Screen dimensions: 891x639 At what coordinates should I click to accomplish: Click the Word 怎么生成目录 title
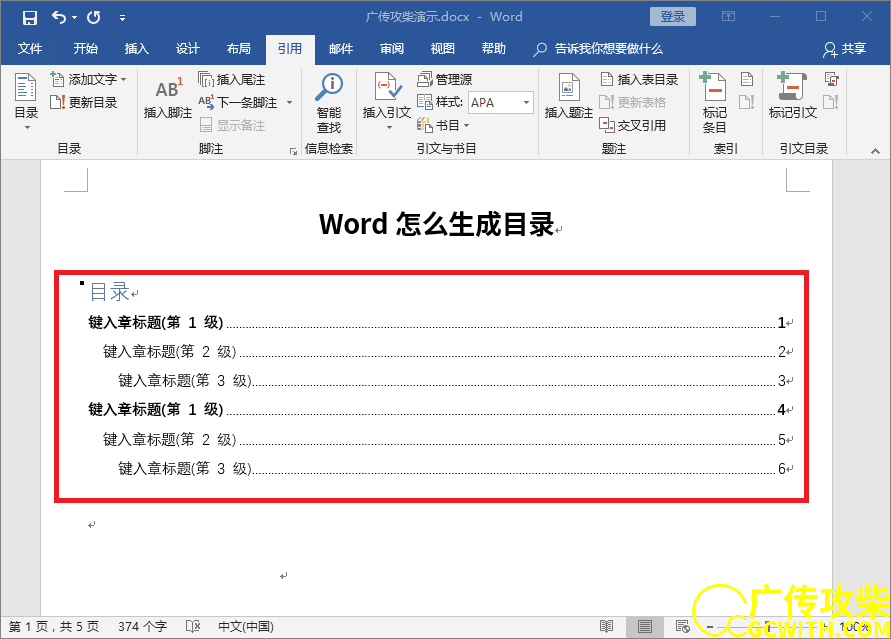pos(436,224)
